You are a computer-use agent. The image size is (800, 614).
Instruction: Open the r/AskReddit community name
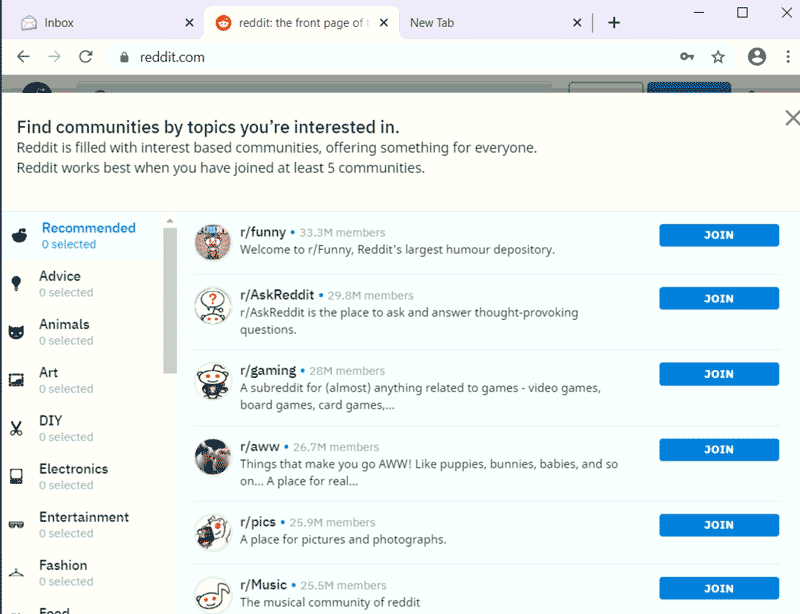coord(277,295)
